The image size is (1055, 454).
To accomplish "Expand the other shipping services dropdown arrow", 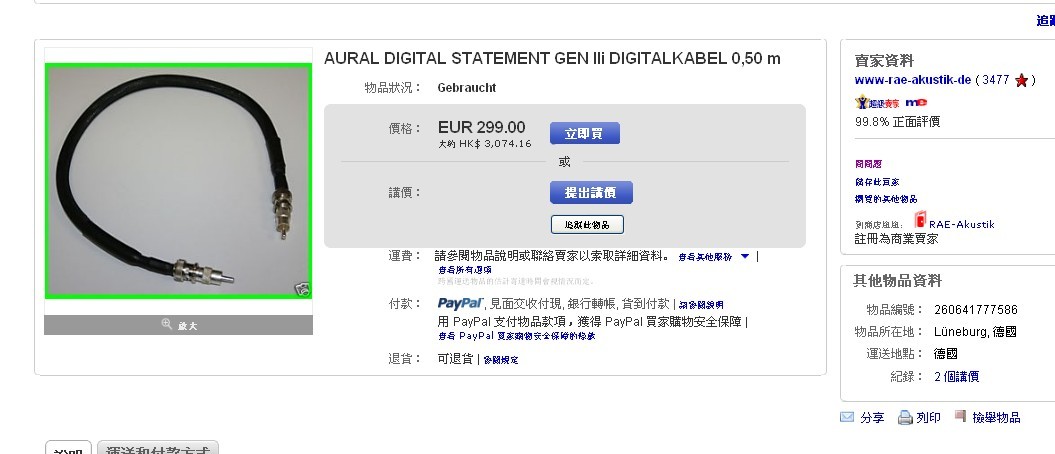I will click(x=745, y=256).
